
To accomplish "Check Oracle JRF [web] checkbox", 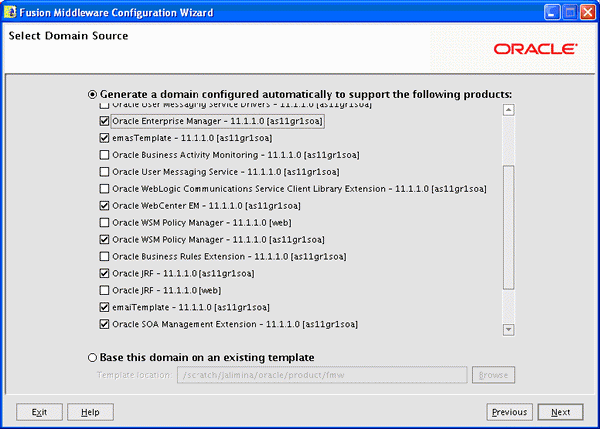I will point(104,290).
